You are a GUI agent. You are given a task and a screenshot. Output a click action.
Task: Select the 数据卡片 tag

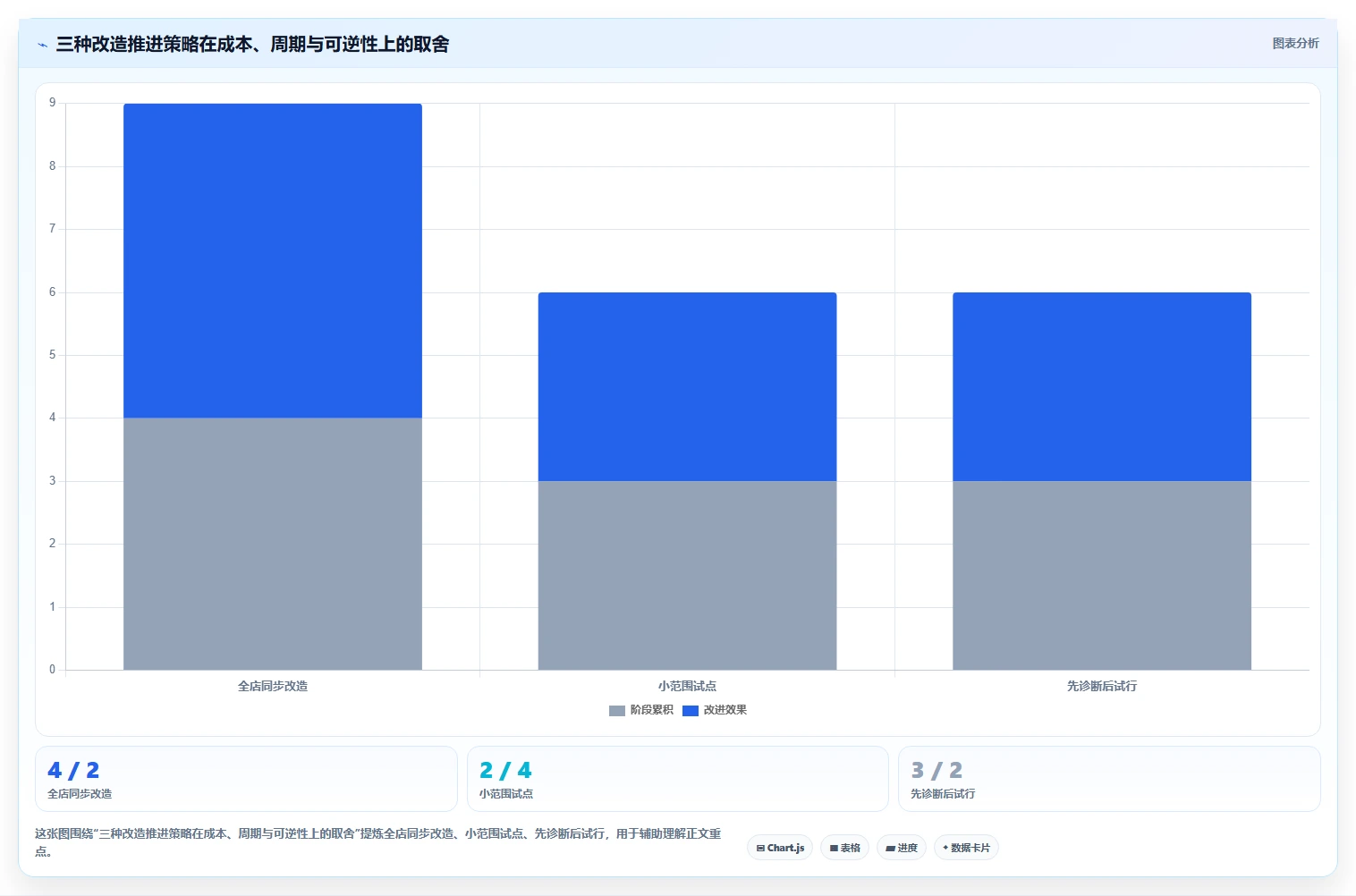tap(966, 848)
